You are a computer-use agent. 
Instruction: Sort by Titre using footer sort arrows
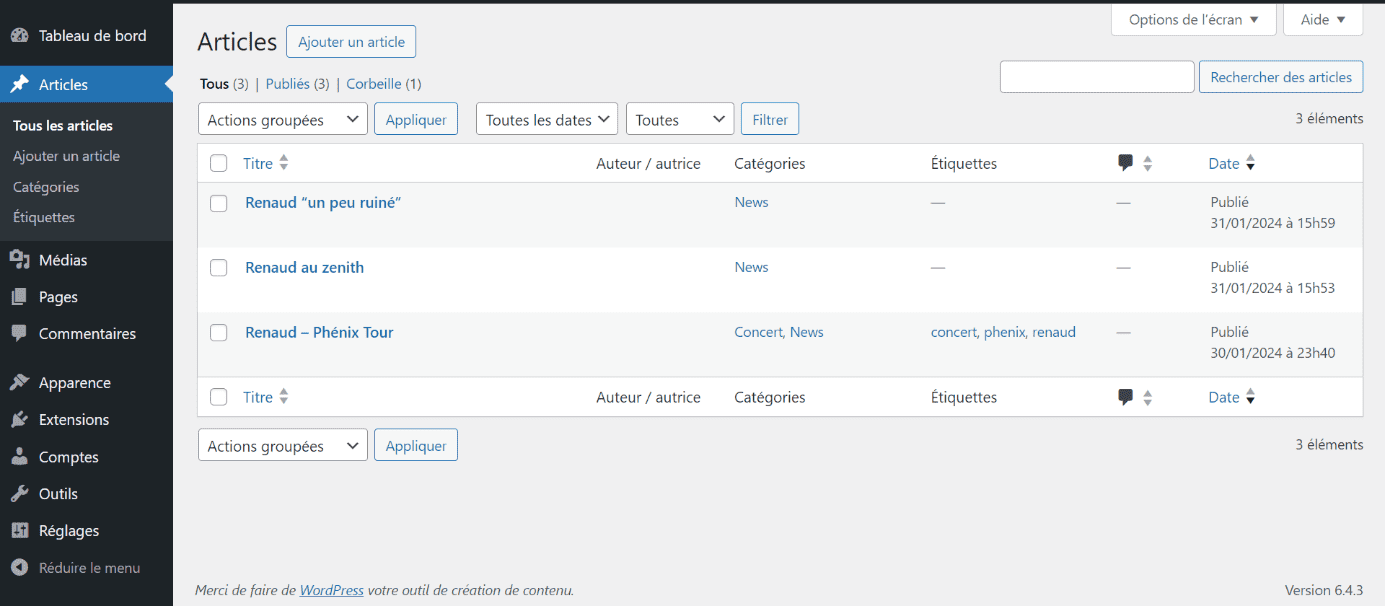pos(284,397)
